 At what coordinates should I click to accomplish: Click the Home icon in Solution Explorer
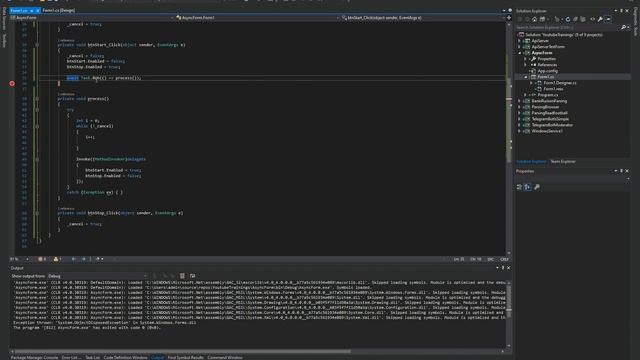[x=534, y=19]
